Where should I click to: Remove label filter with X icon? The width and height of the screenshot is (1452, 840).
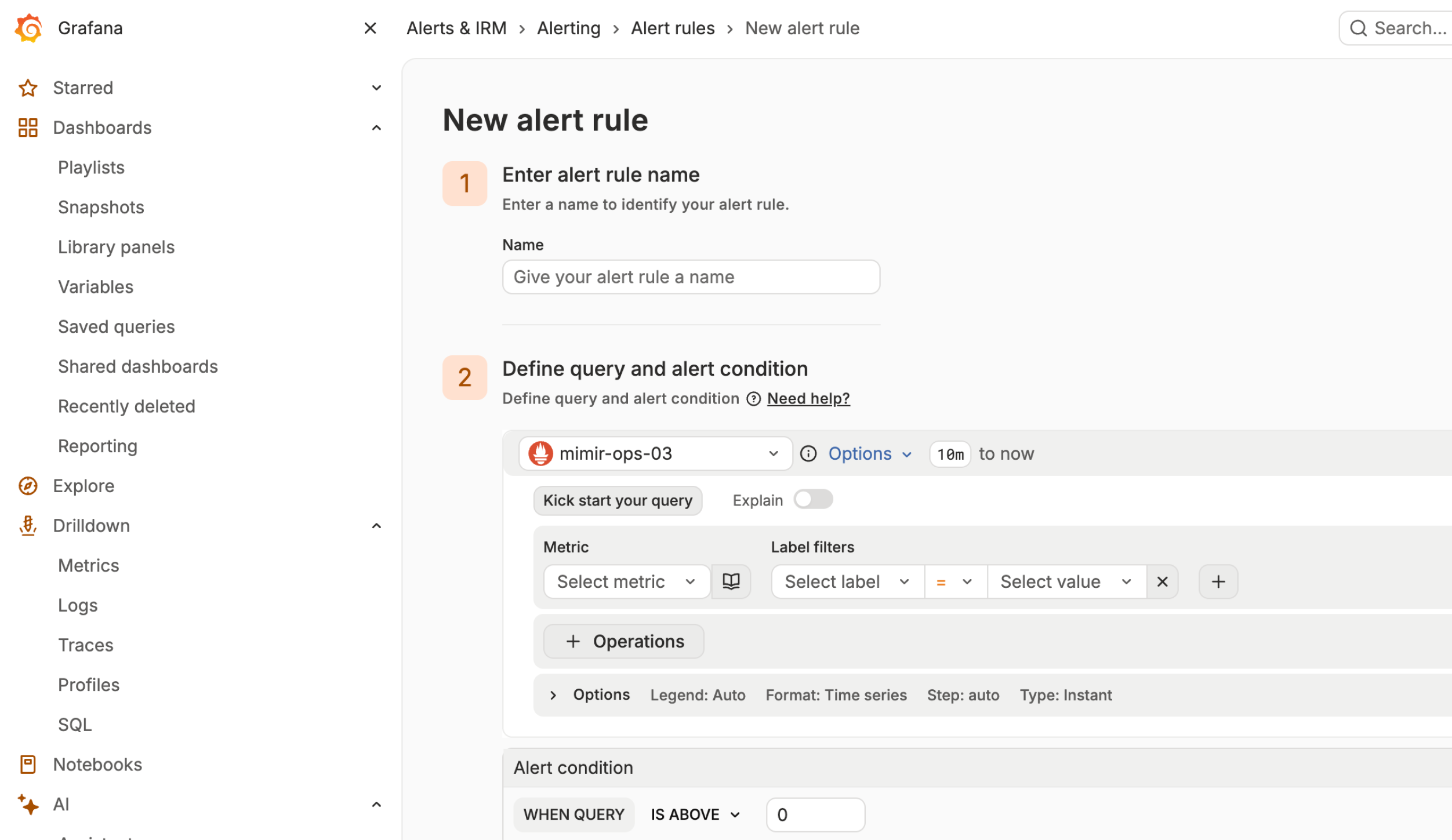tap(1163, 581)
